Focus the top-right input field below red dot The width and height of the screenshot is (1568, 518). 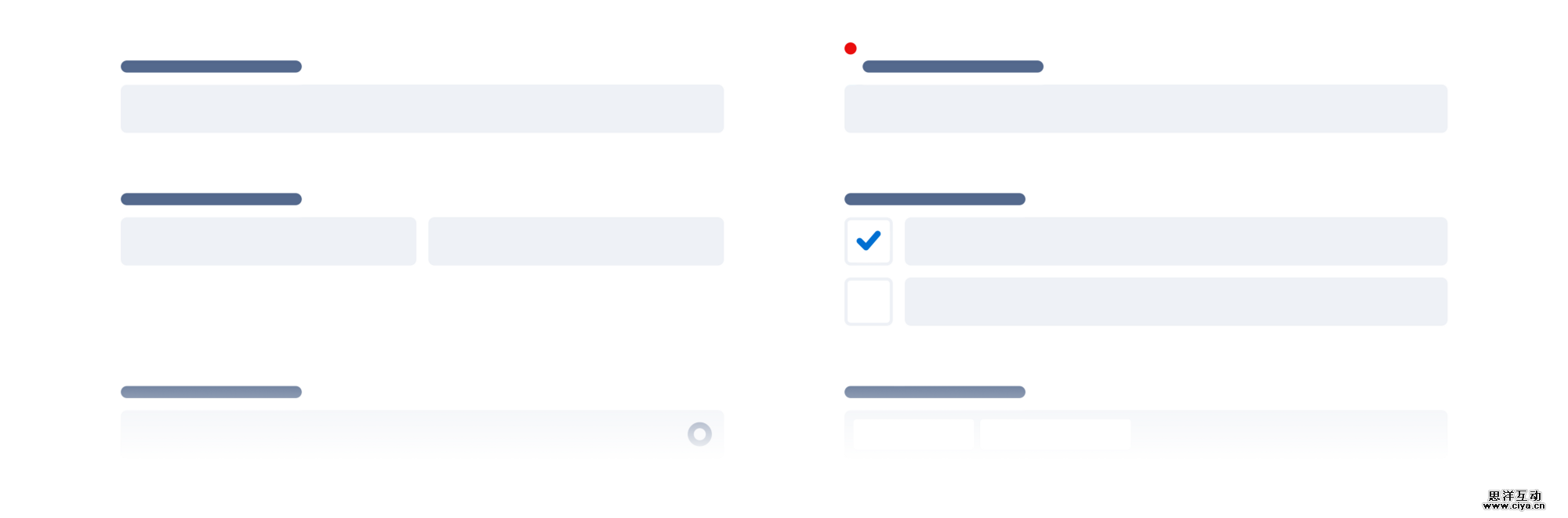[1145, 109]
